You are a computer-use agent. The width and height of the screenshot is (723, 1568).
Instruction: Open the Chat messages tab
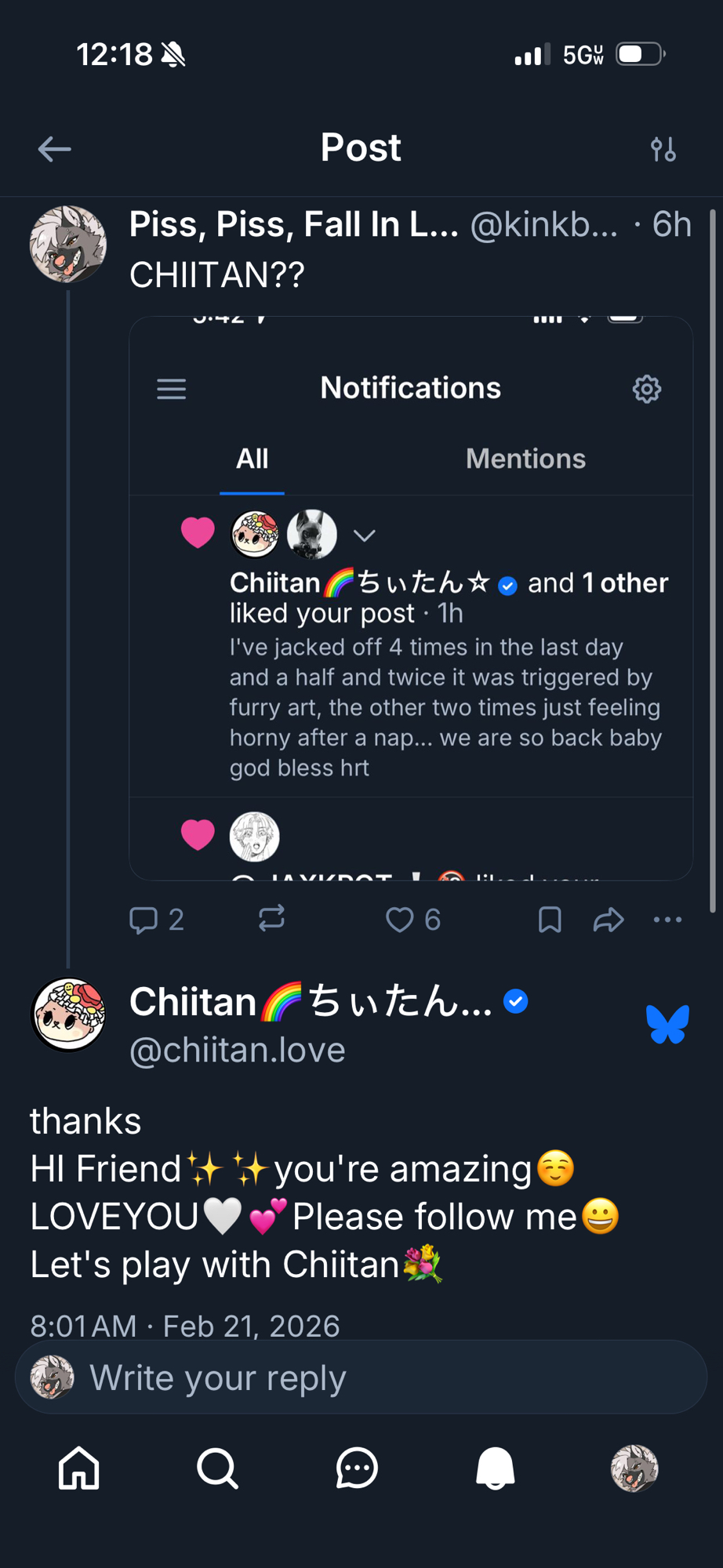coord(357,1468)
